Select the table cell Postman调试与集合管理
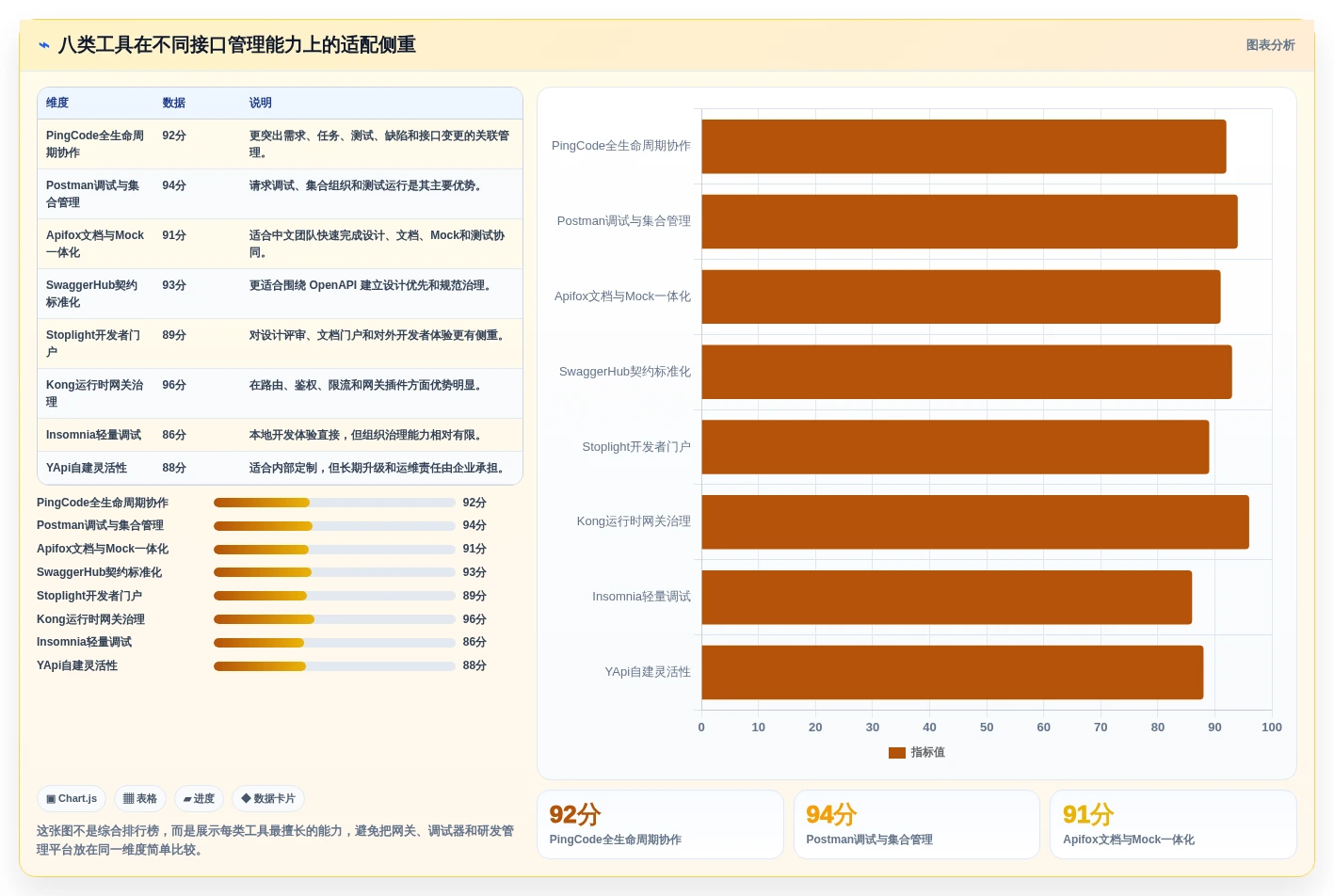Image resolution: width=1334 pixels, height=896 pixels. 93,194
